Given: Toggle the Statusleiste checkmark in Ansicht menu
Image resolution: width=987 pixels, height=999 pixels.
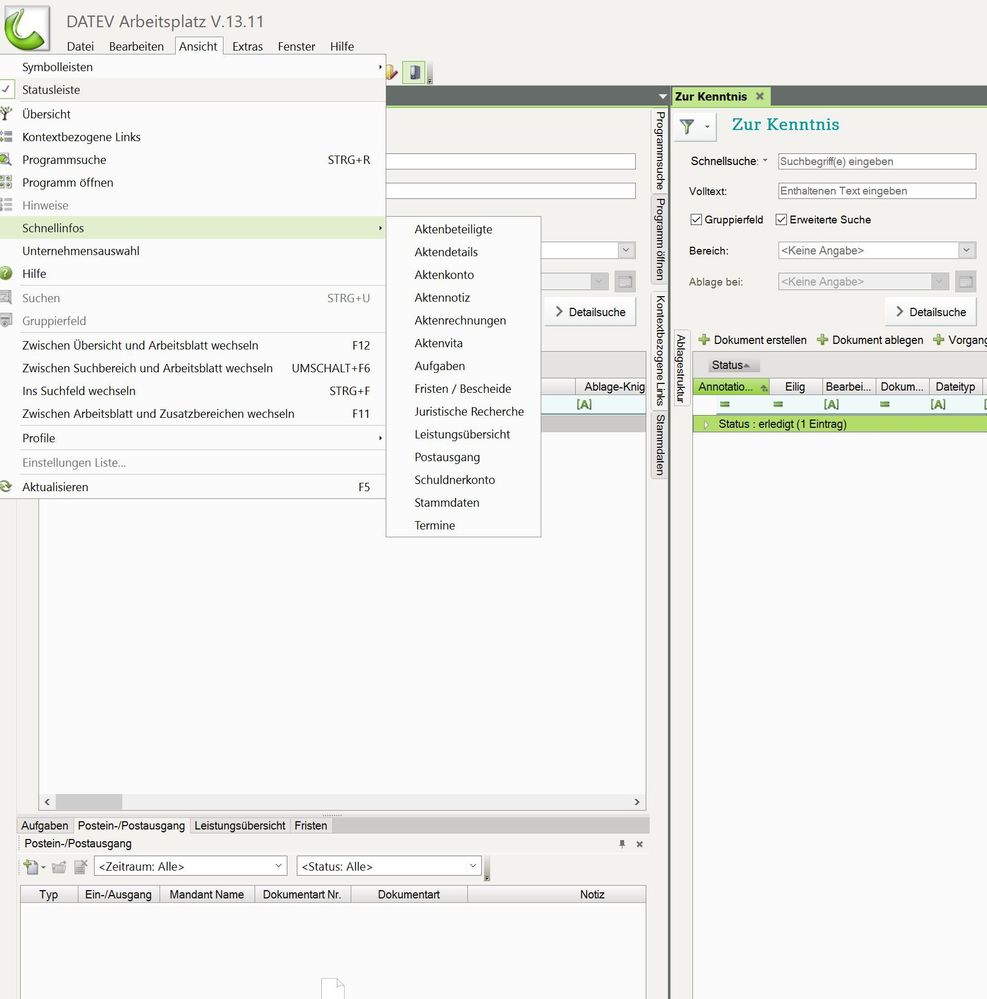Looking at the screenshot, I should click(x=6, y=90).
